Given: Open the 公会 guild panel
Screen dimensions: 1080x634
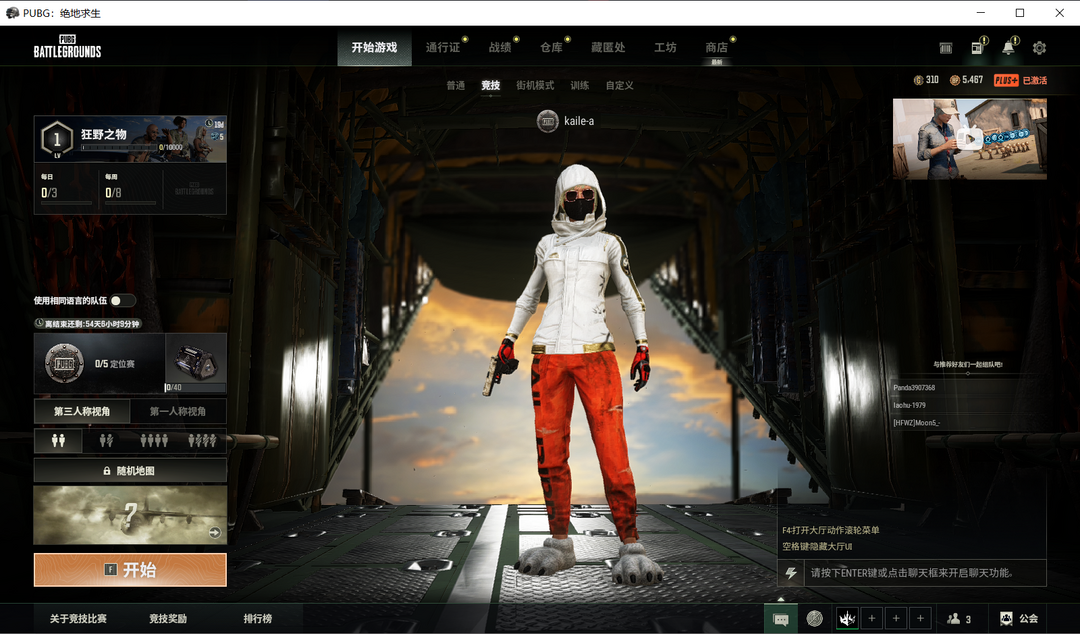Looking at the screenshot, I should (1019, 619).
